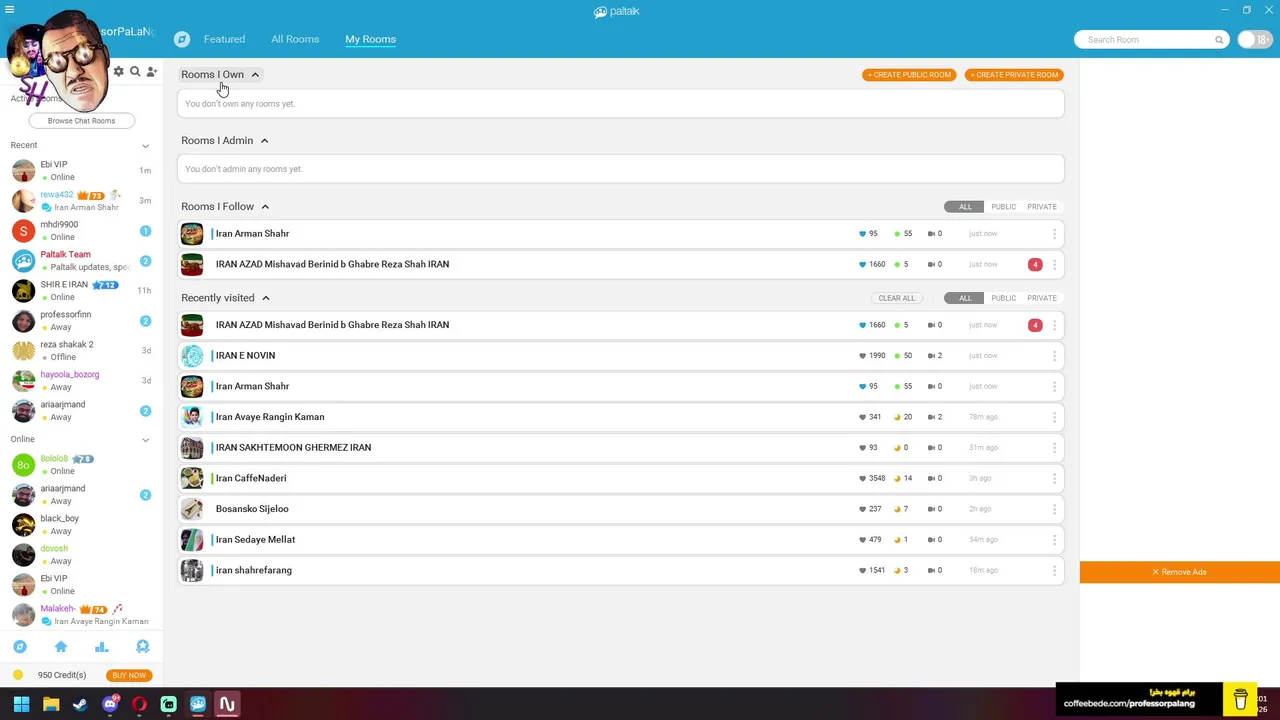Open chat with dovosh
This screenshot has width=1280, height=720.
click(81, 555)
